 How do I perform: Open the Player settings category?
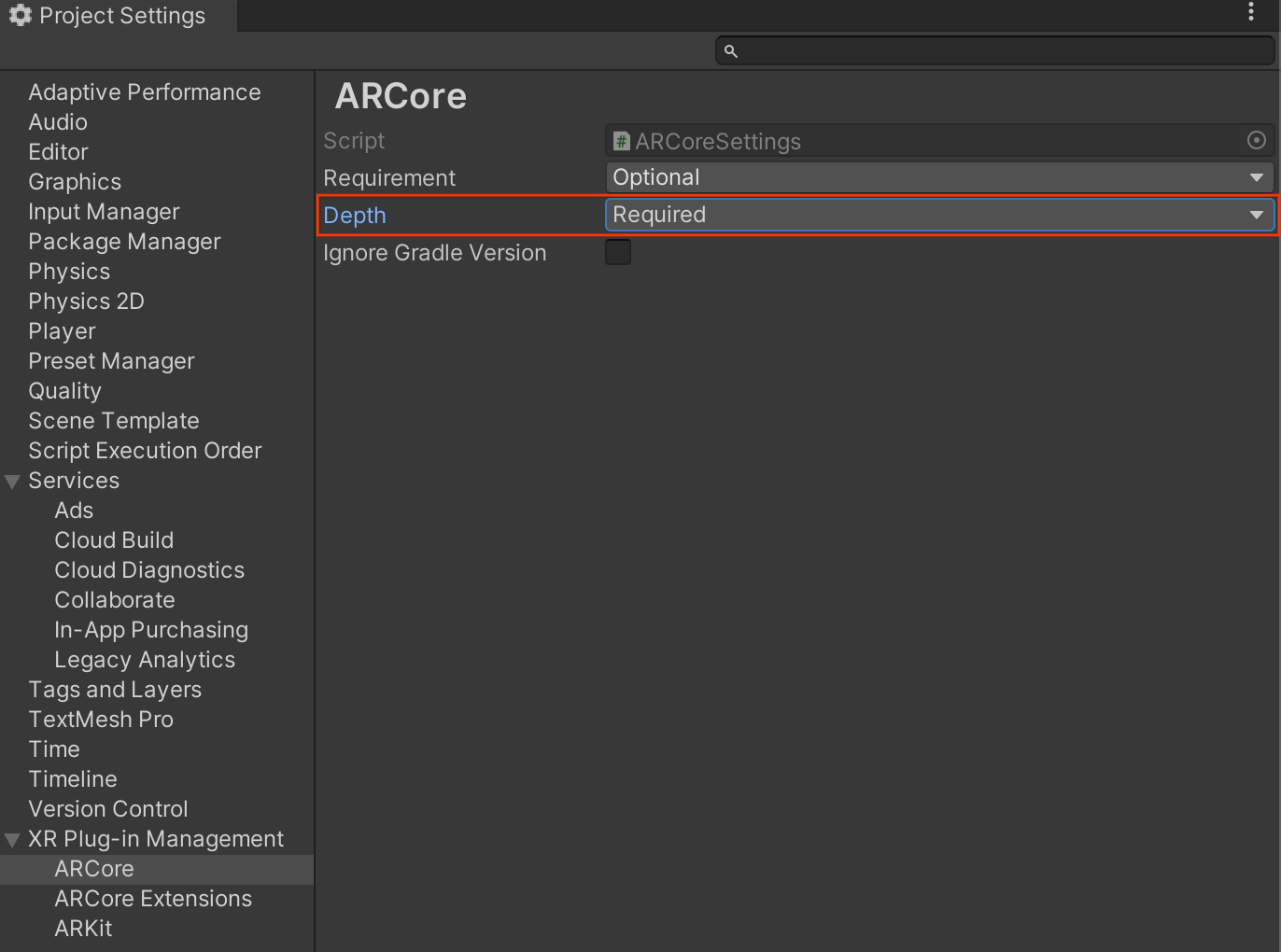(62, 331)
